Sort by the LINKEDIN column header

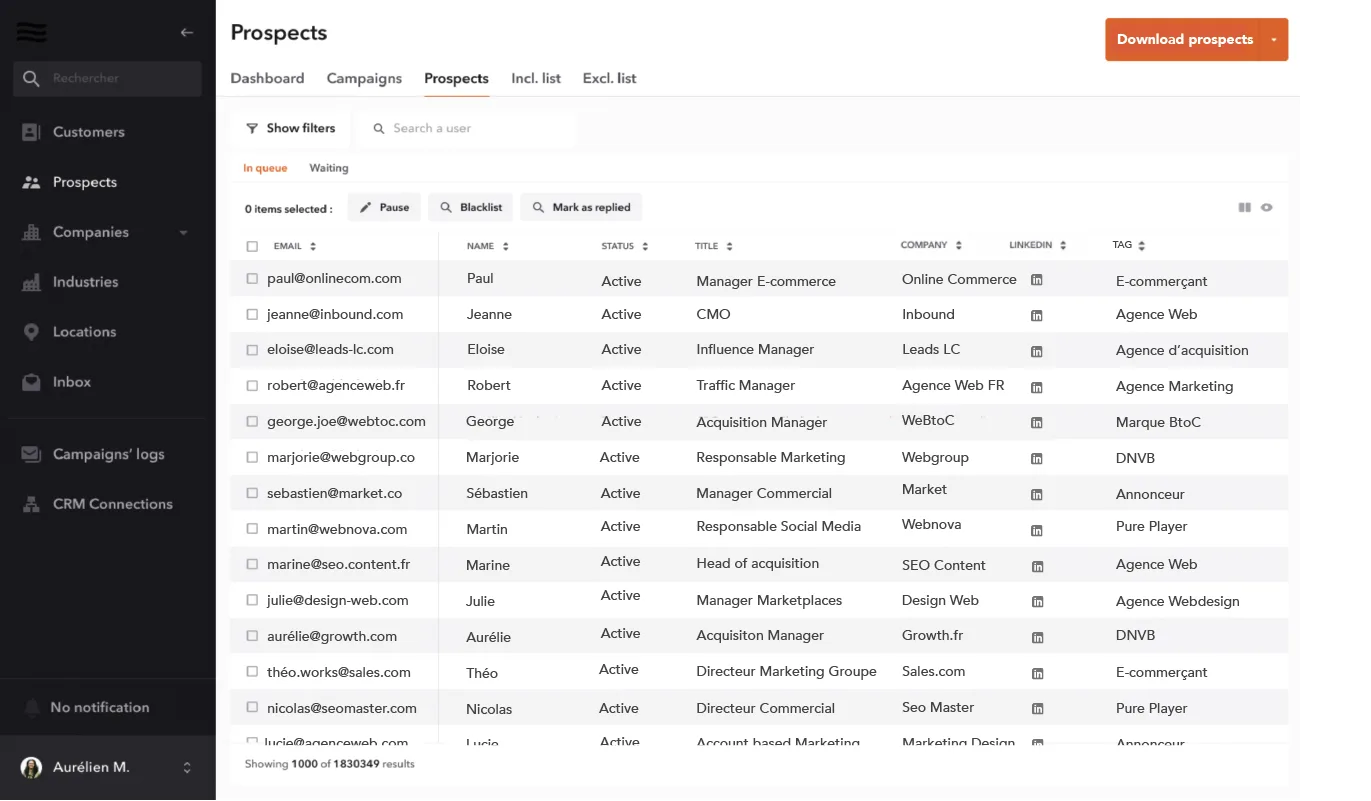point(1038,245)
